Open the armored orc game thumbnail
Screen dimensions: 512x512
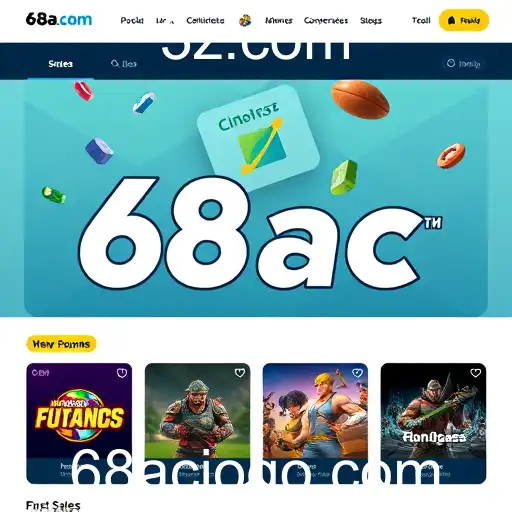point(197,411)
